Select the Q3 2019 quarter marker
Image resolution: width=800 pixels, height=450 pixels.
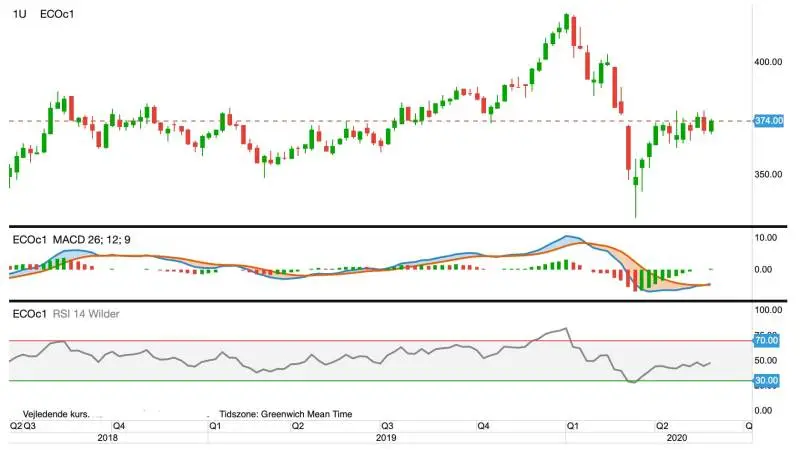(387, 426)
